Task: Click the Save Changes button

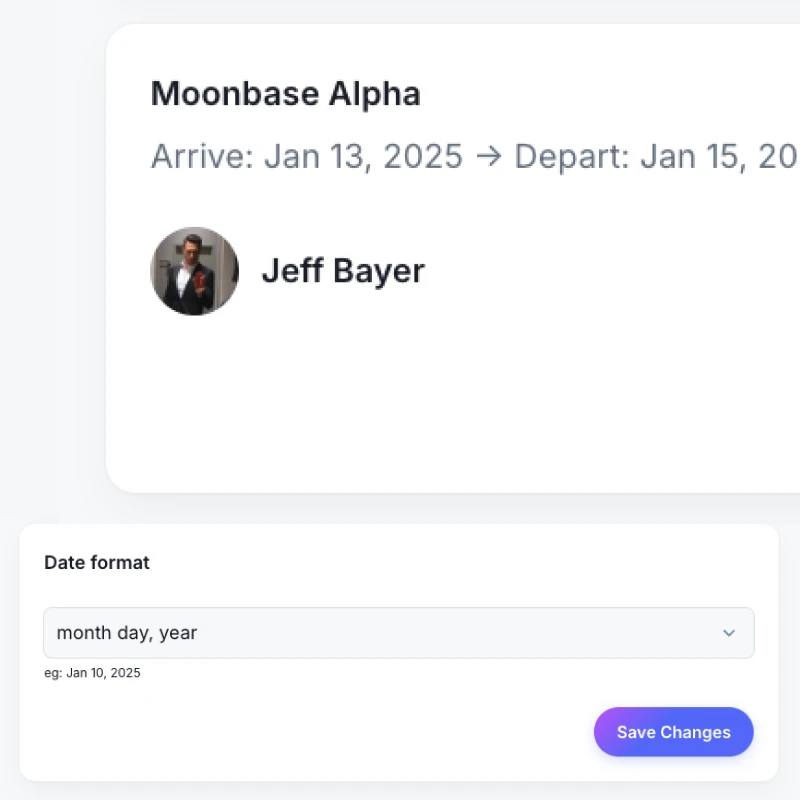Action: [x=673, y=732]
